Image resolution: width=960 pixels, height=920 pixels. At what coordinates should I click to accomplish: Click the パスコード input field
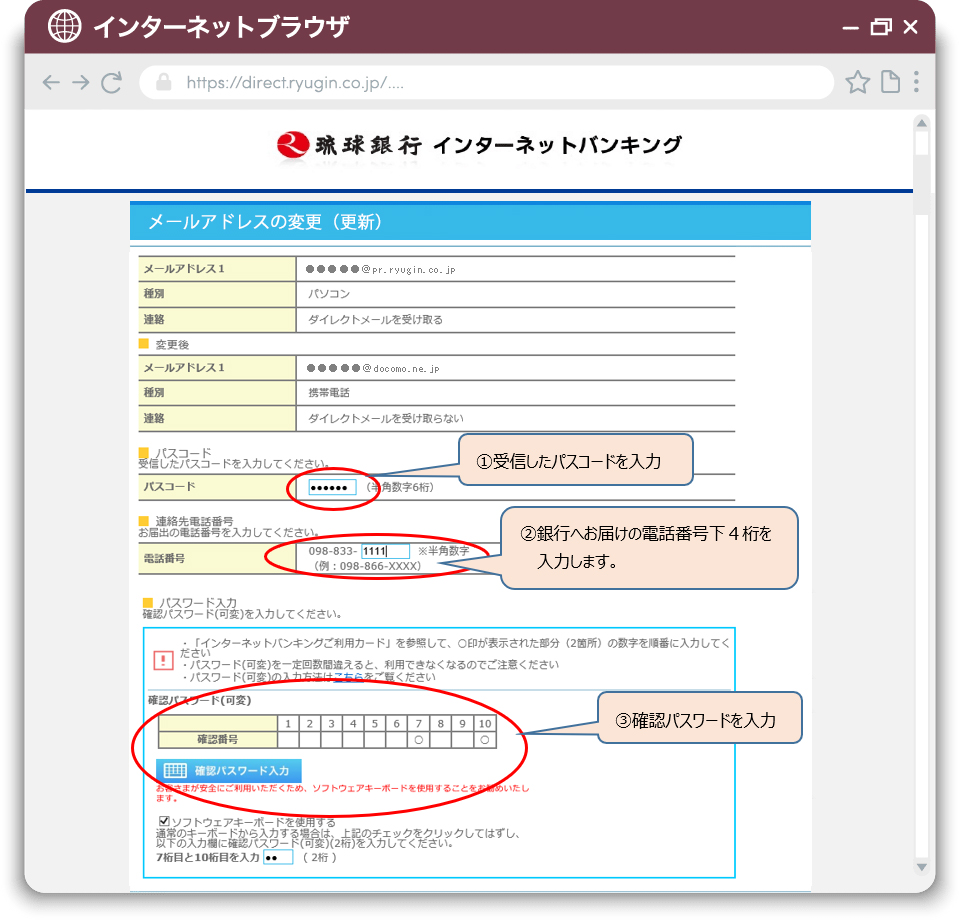coord(332,487)
